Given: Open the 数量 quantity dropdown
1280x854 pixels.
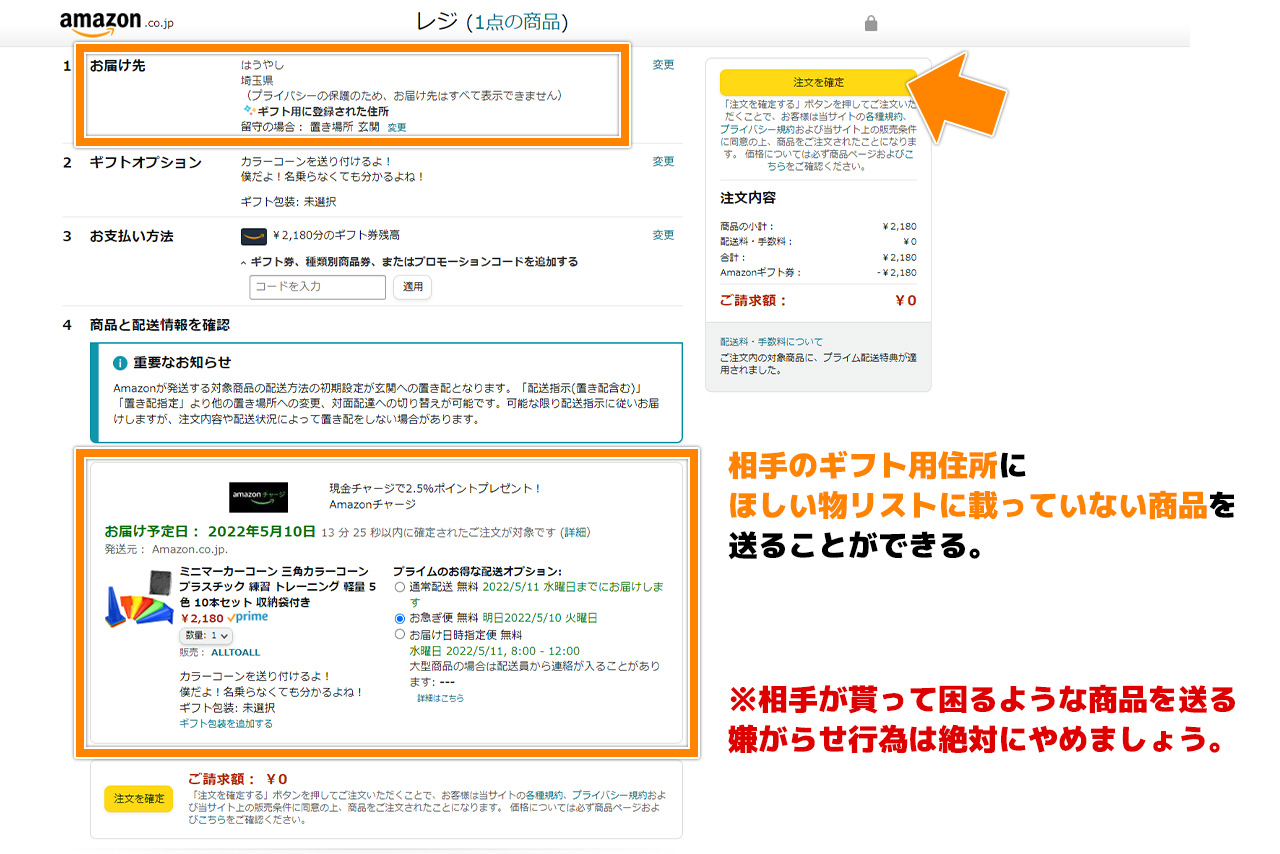Looking at the screenshot, I should coord(205,636).
